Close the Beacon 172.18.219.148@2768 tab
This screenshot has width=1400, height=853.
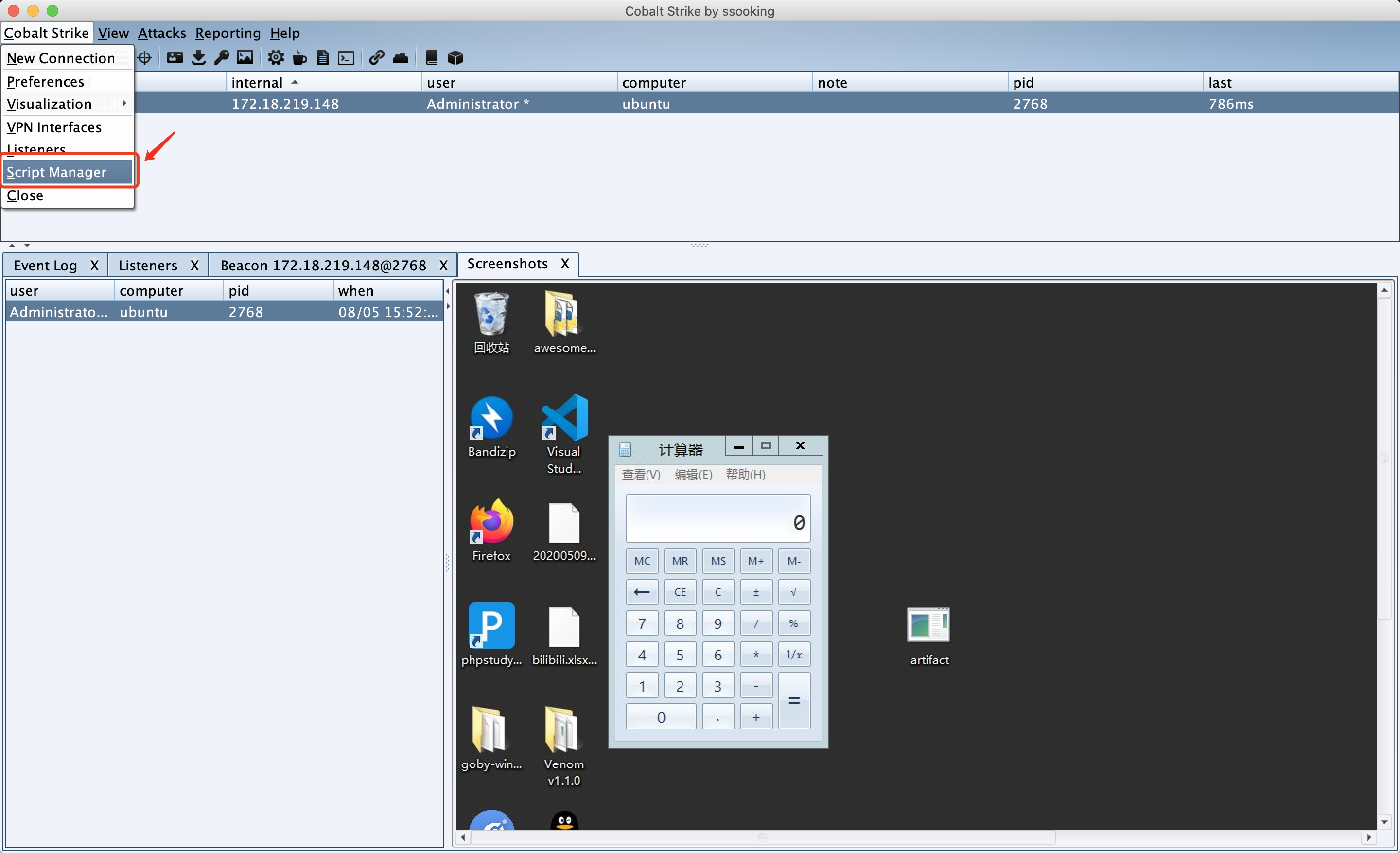(x=443, y=266)
